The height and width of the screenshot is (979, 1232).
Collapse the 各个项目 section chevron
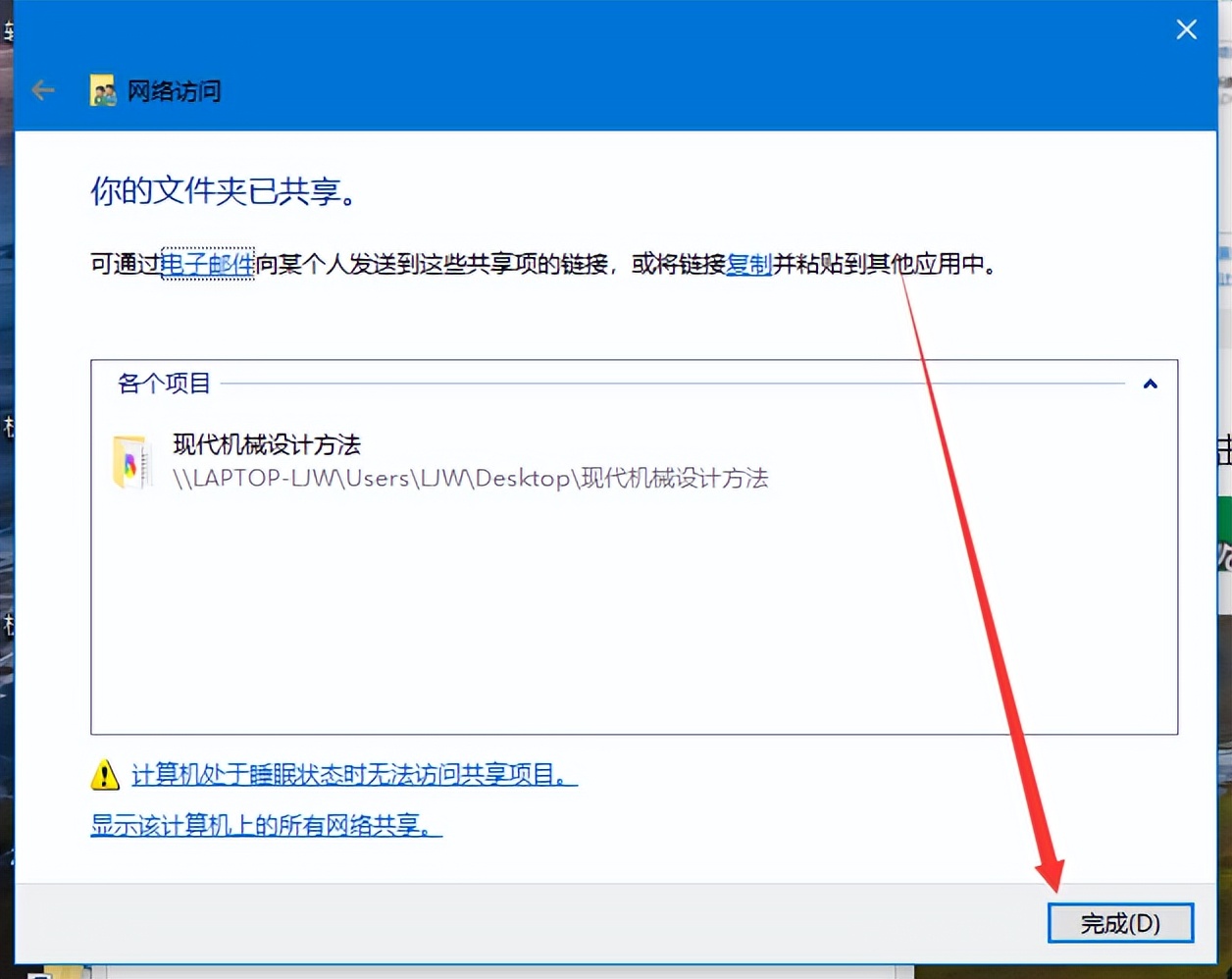(x=1150, y=385)
